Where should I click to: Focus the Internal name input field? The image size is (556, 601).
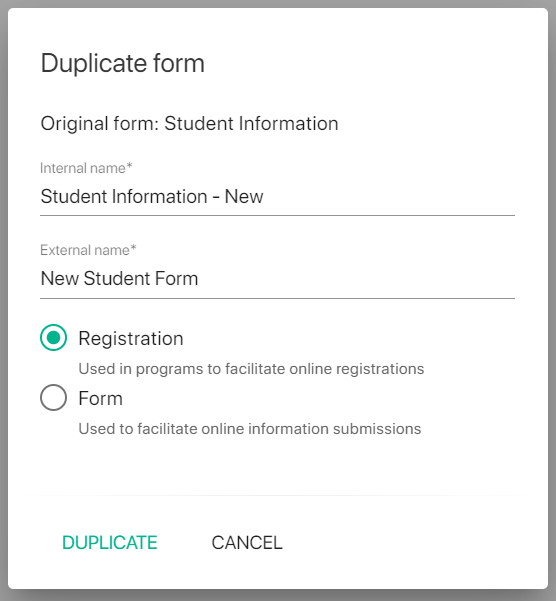[277, 197]
